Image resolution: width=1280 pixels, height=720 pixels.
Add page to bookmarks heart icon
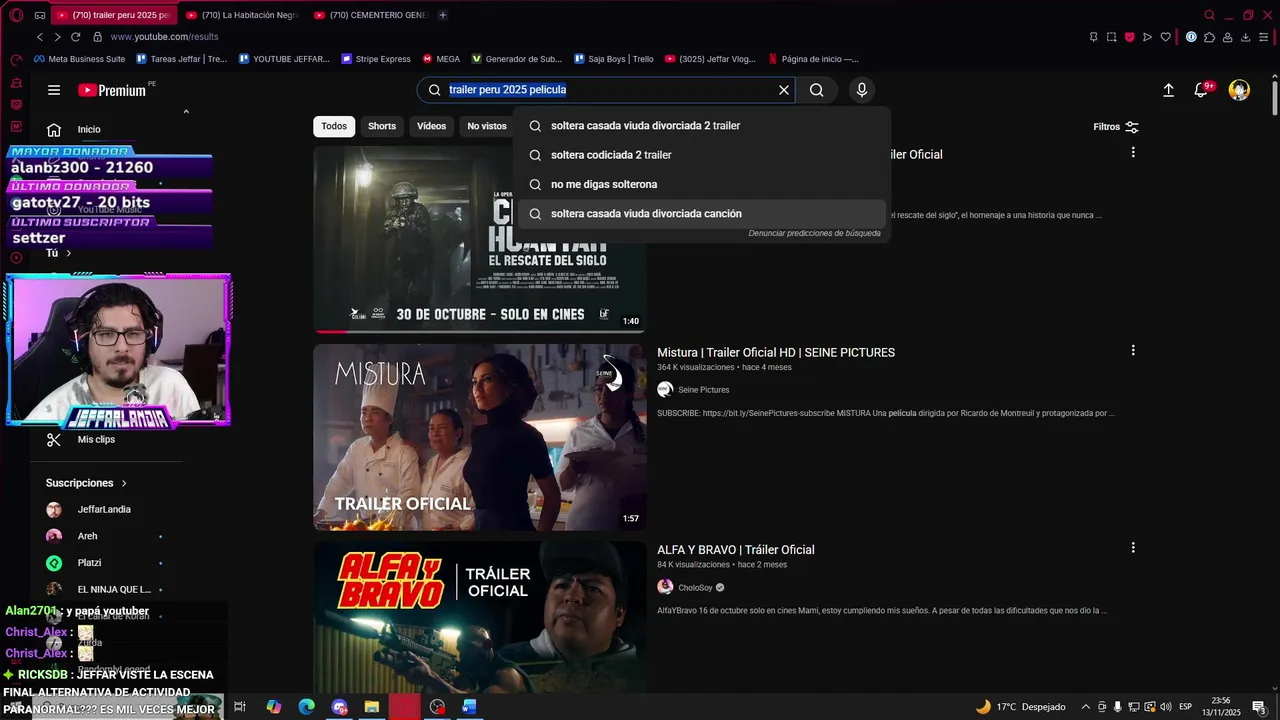click(1166, 37)
